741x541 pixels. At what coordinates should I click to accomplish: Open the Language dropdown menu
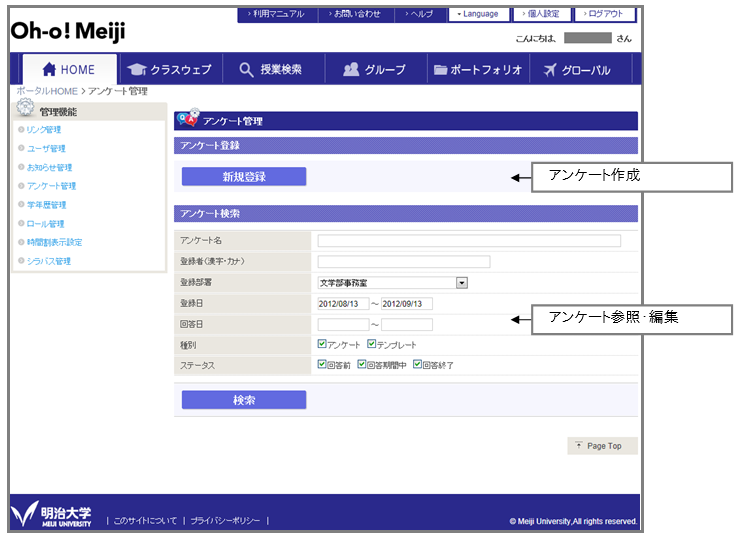(479, 14)
